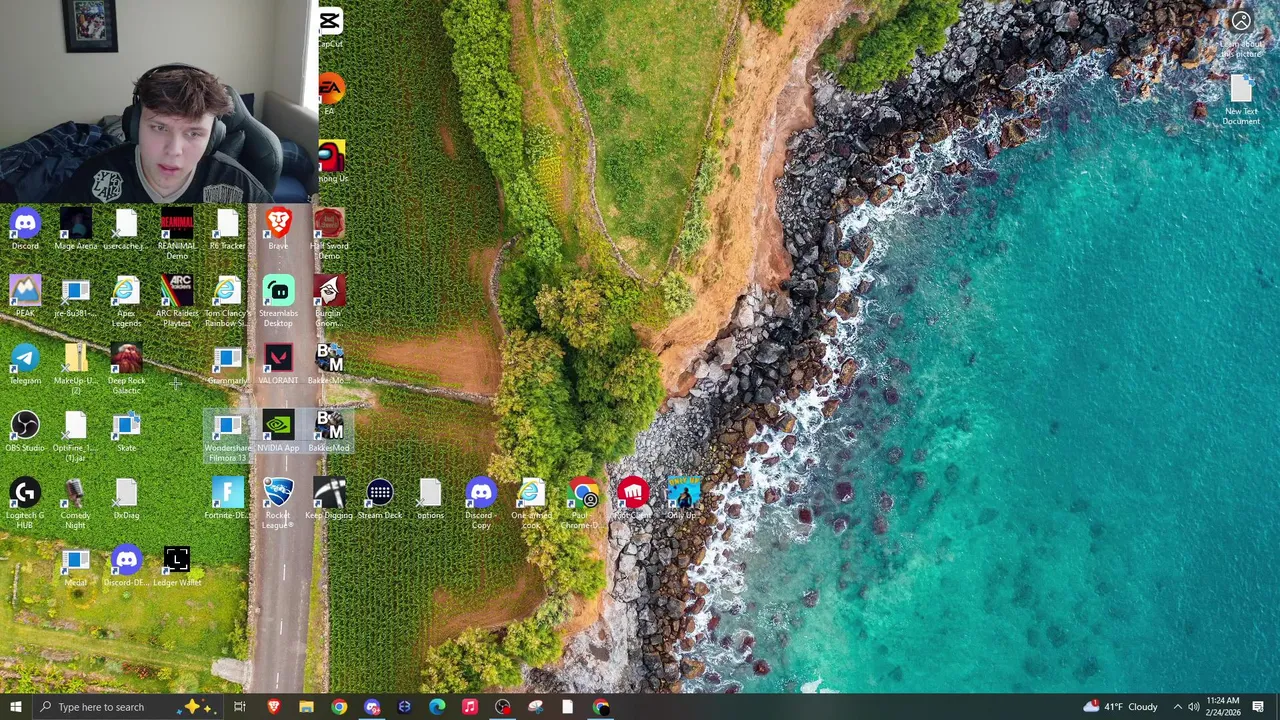
Task: Select the MakeUp-U zip folder
Action: (76, 369)
